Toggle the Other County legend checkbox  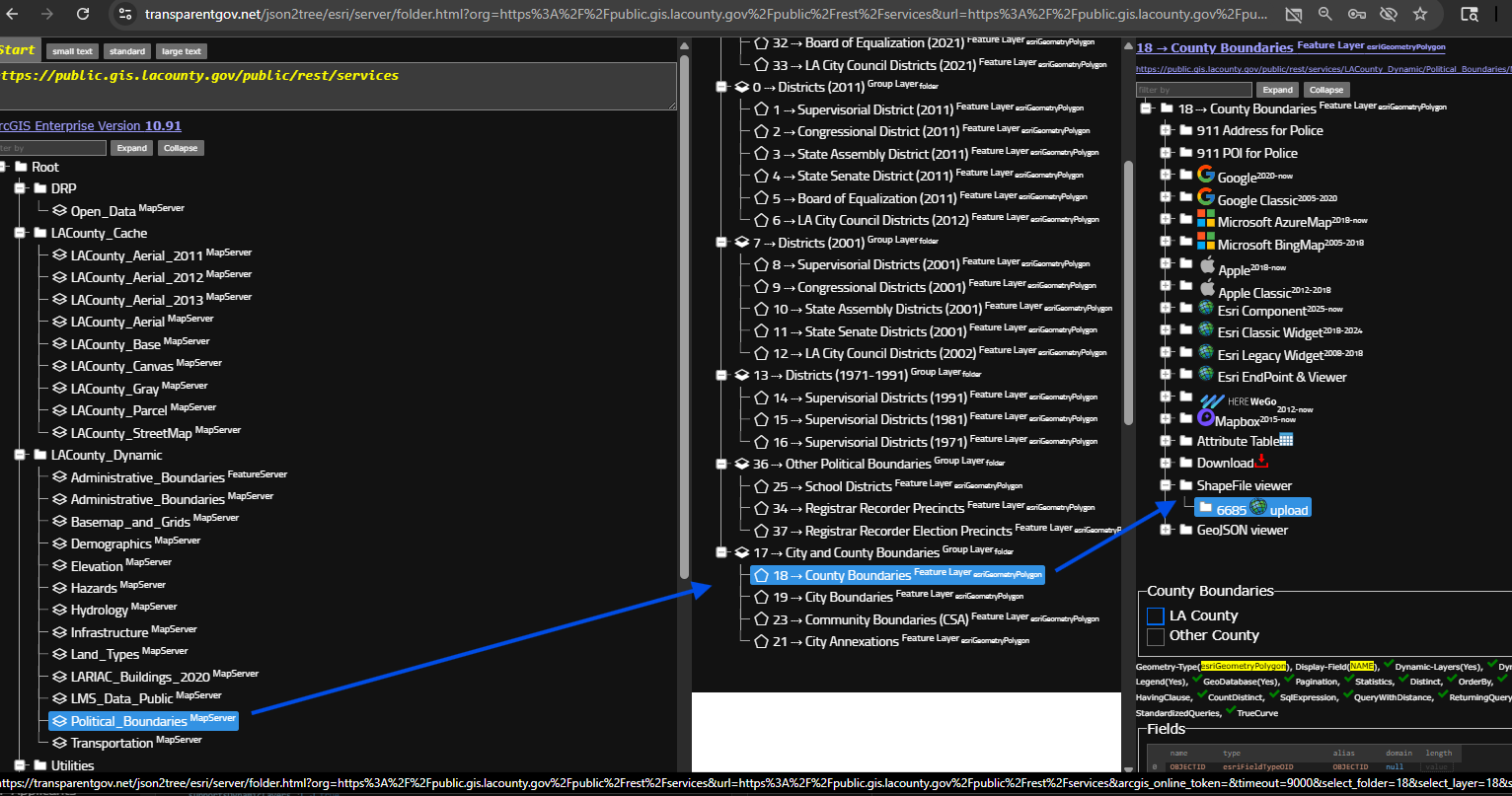[1155, 636]
